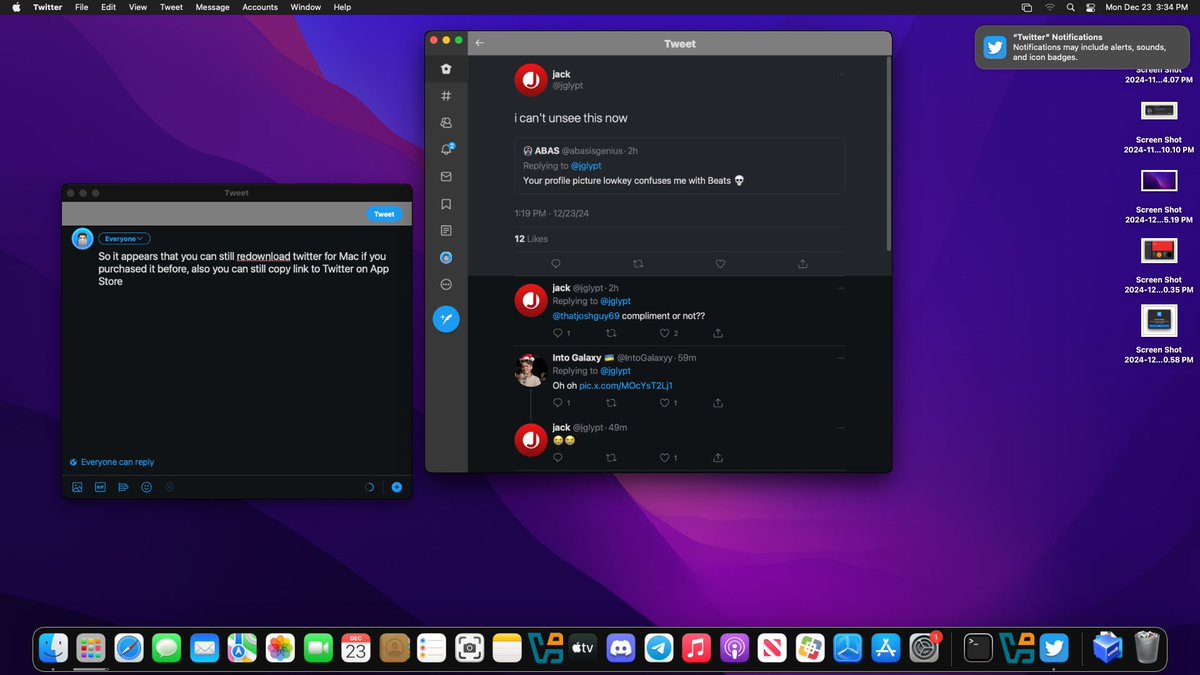The width and height of the screenshot is (1200, 675).
Task: Retweet the main 'i can't unsee this now' tweet
Action: click(639, 264)
